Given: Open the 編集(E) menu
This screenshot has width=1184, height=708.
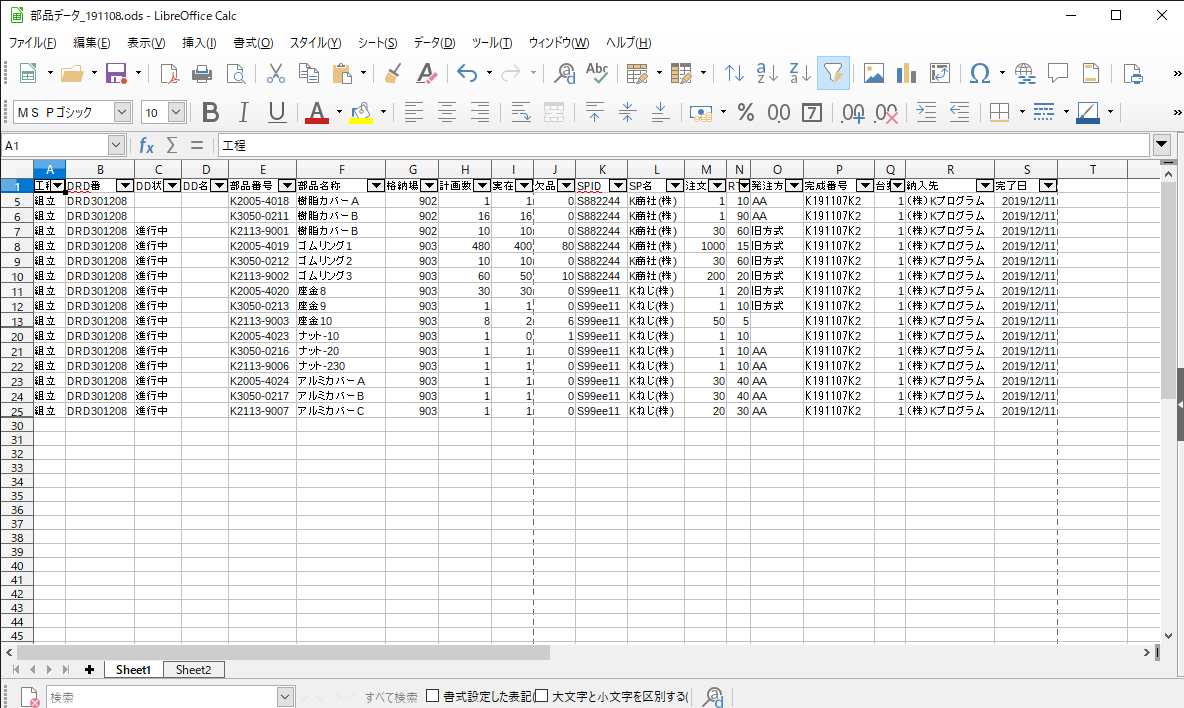Looking at the screenshot, I should 91,43.
